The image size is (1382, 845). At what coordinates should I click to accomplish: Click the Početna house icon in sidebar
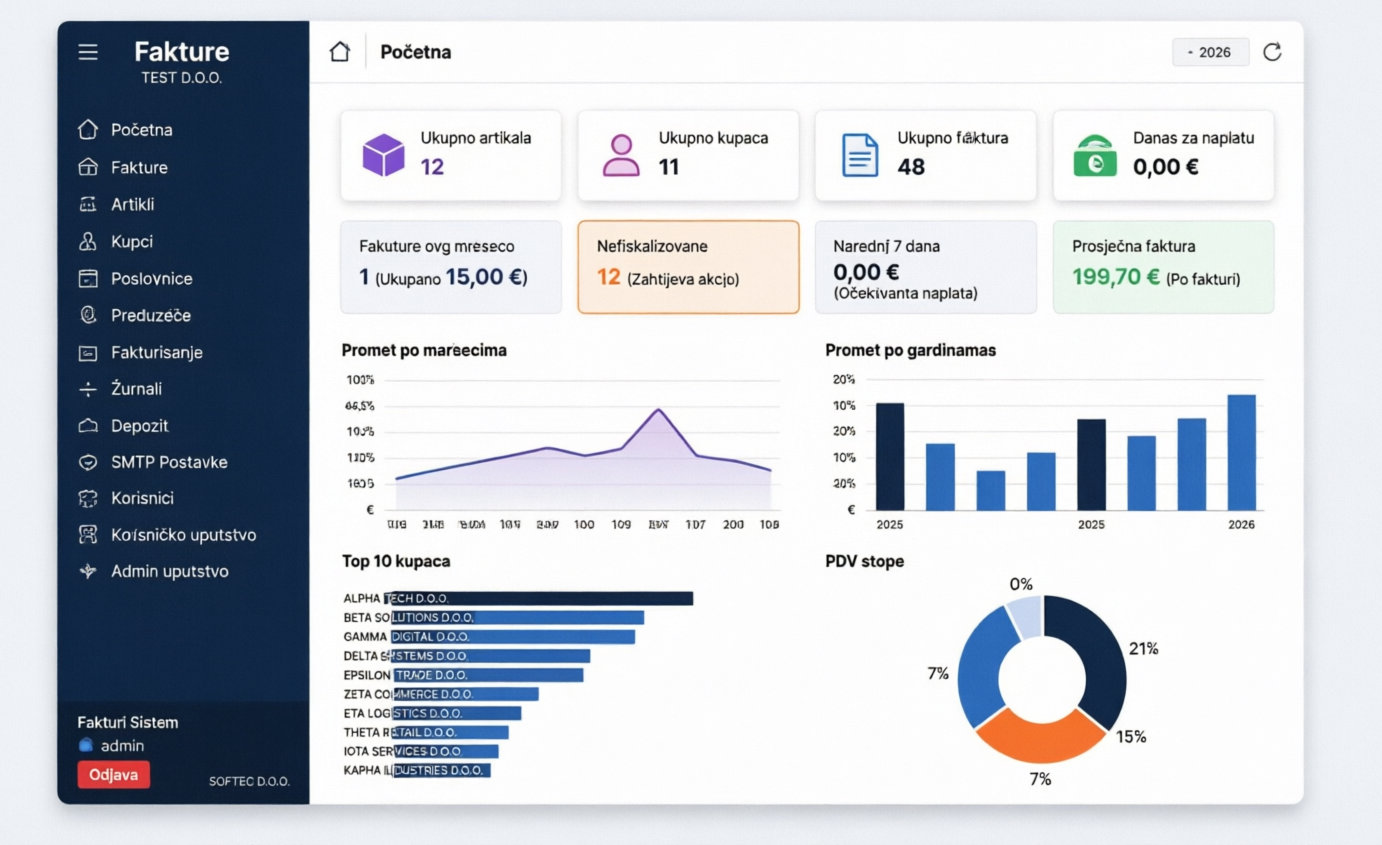(88, 130)
